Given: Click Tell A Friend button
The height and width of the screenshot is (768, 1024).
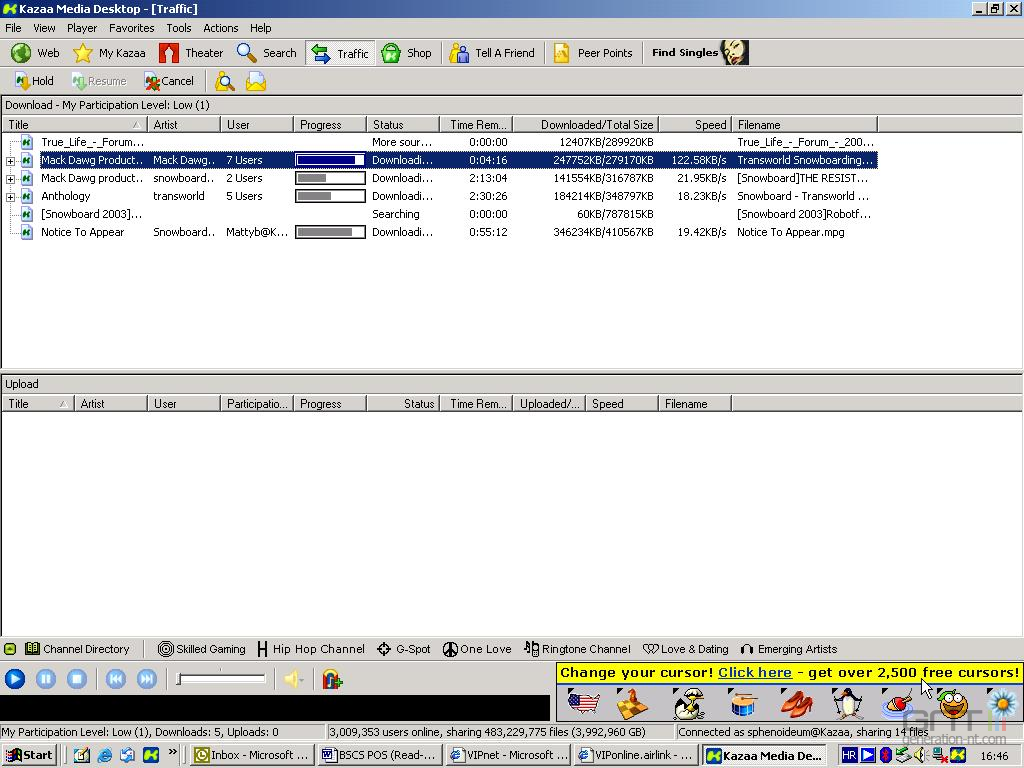Looking at the screenshot, I should click(492, 53).
